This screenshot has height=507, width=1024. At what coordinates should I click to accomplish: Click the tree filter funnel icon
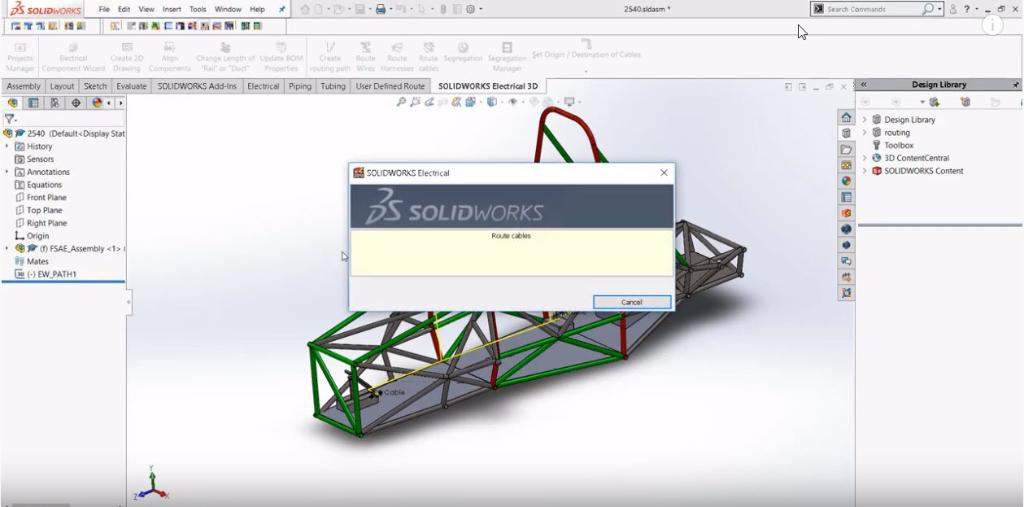click(9, 119)
